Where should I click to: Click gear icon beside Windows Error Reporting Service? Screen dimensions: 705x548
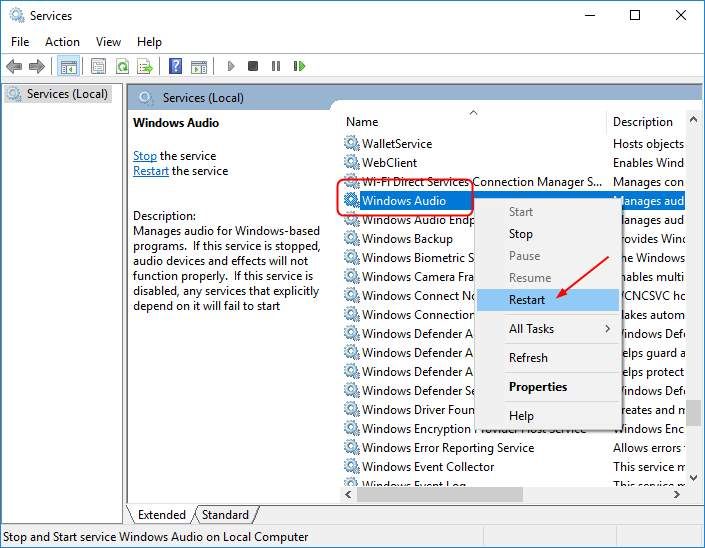[x=352, y=447]
